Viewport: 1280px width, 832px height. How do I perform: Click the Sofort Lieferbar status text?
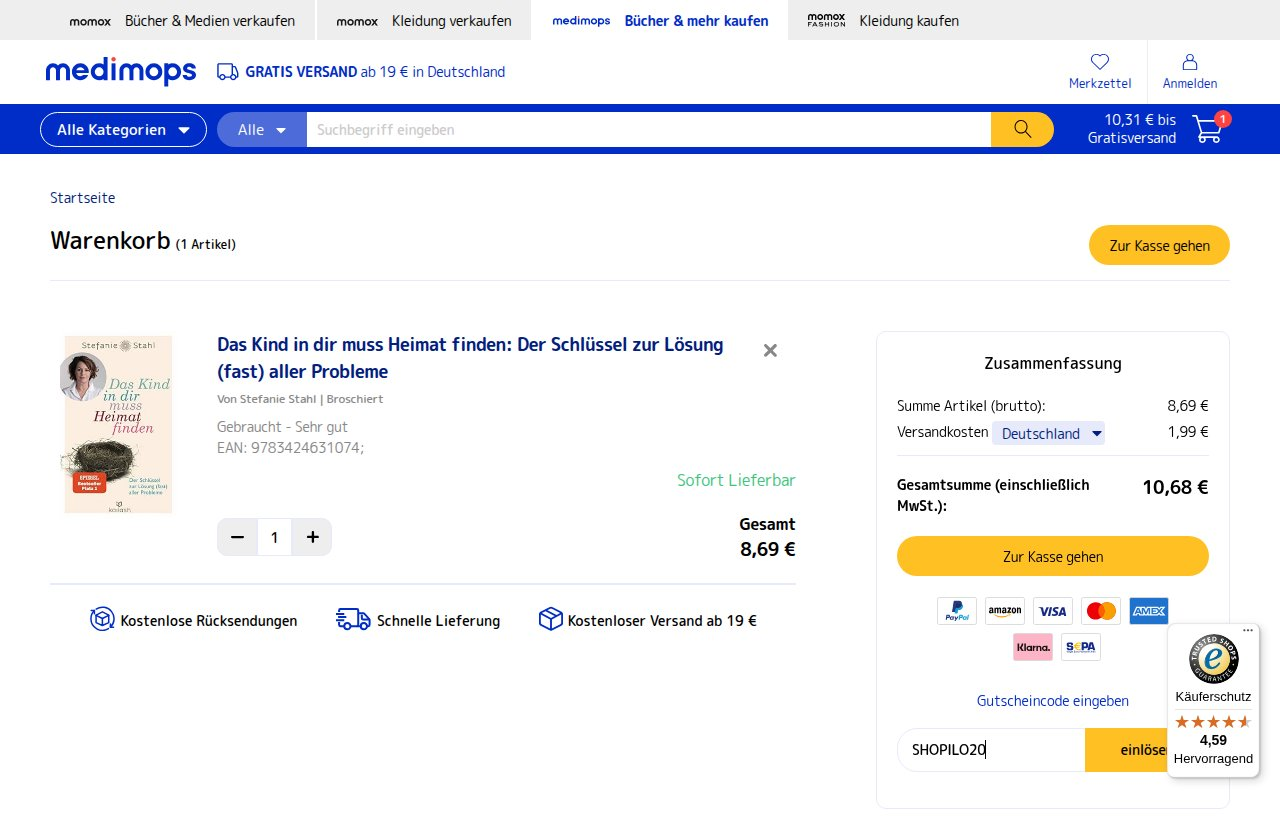(x=736, y=480)
